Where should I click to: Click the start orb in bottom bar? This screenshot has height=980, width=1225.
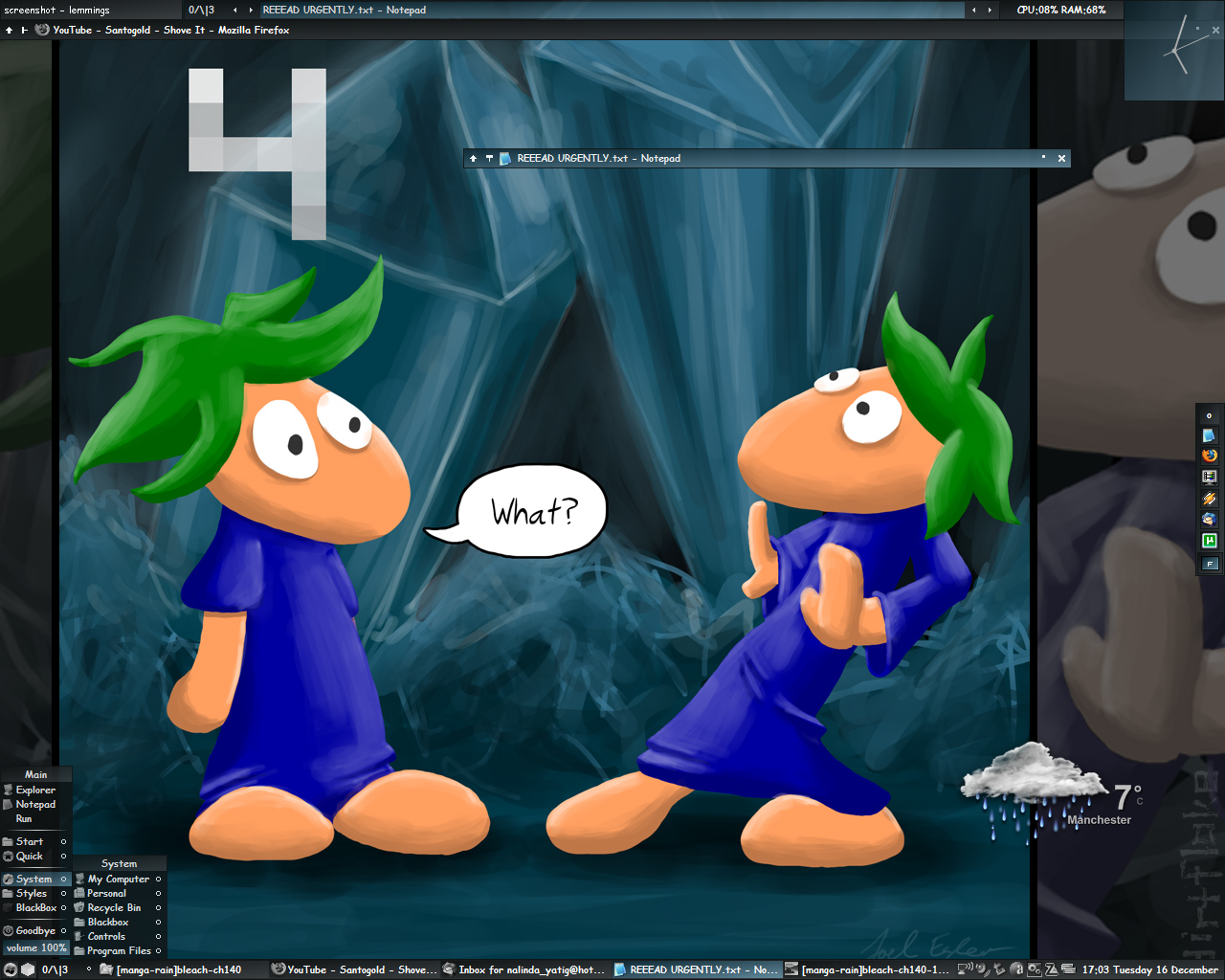[x=11, y=969]
